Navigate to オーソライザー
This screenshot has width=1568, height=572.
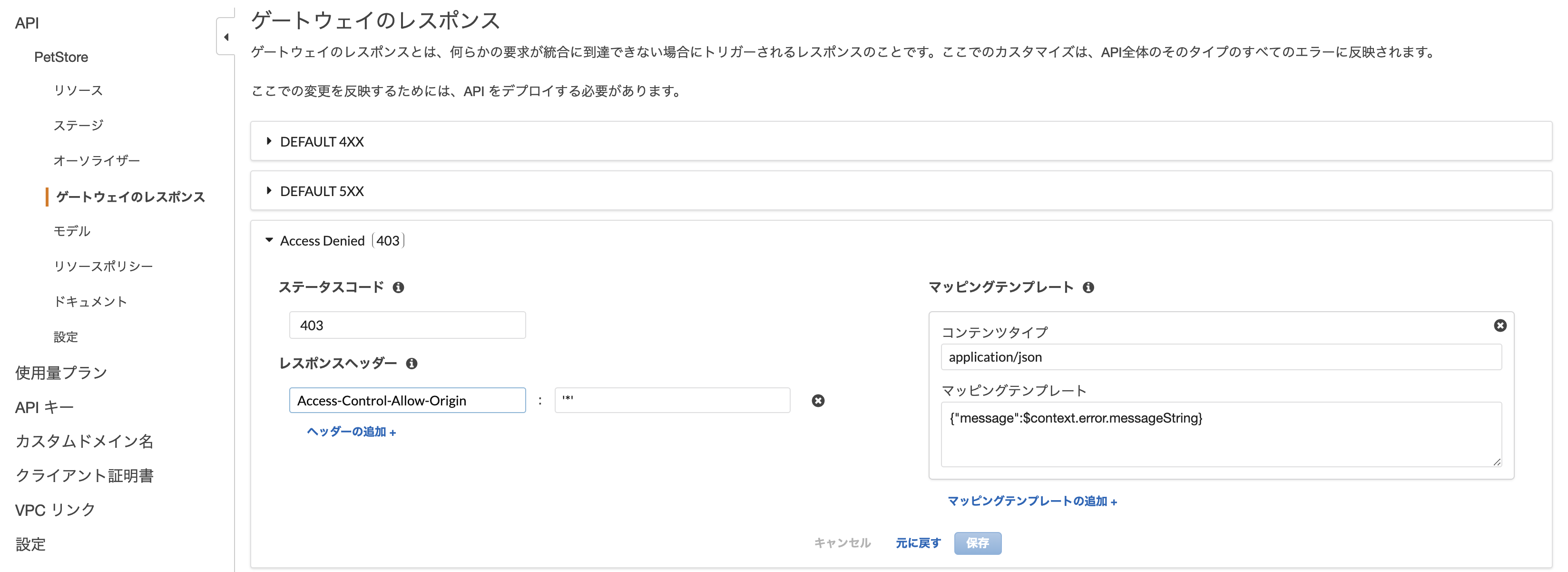(98, 160)
